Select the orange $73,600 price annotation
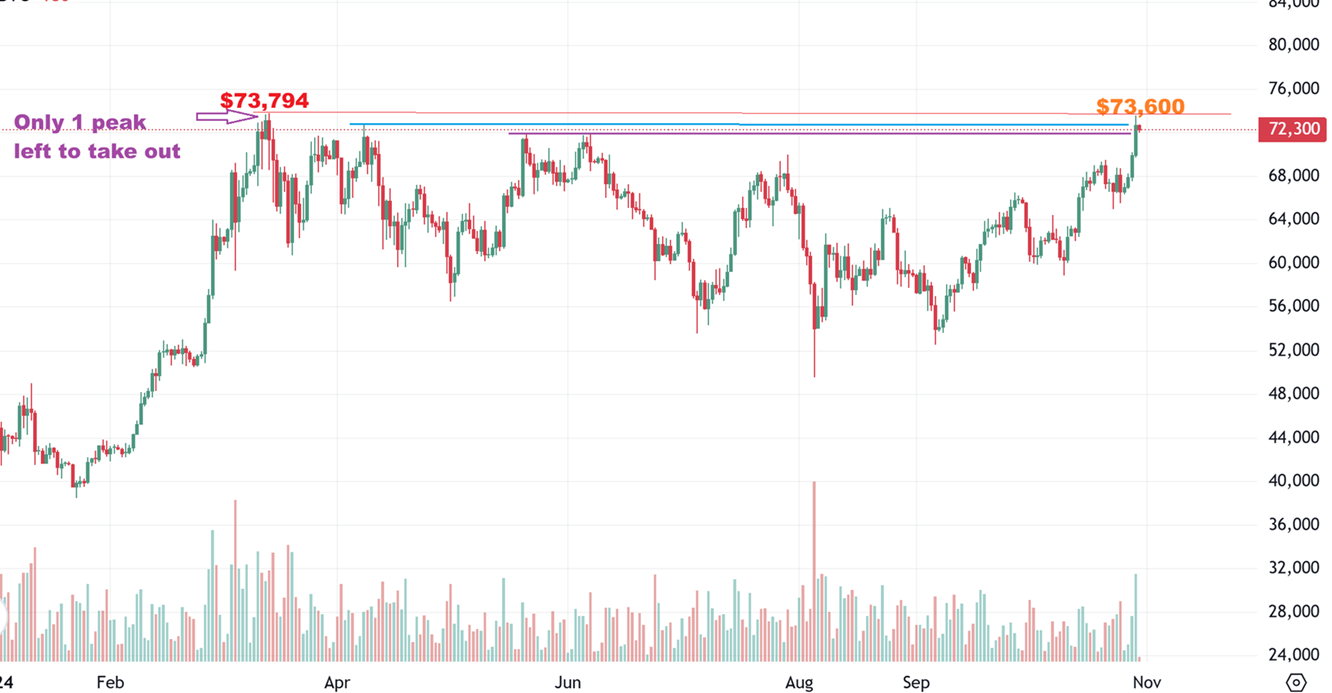Screen dimensions: 1332x693 1140,107
